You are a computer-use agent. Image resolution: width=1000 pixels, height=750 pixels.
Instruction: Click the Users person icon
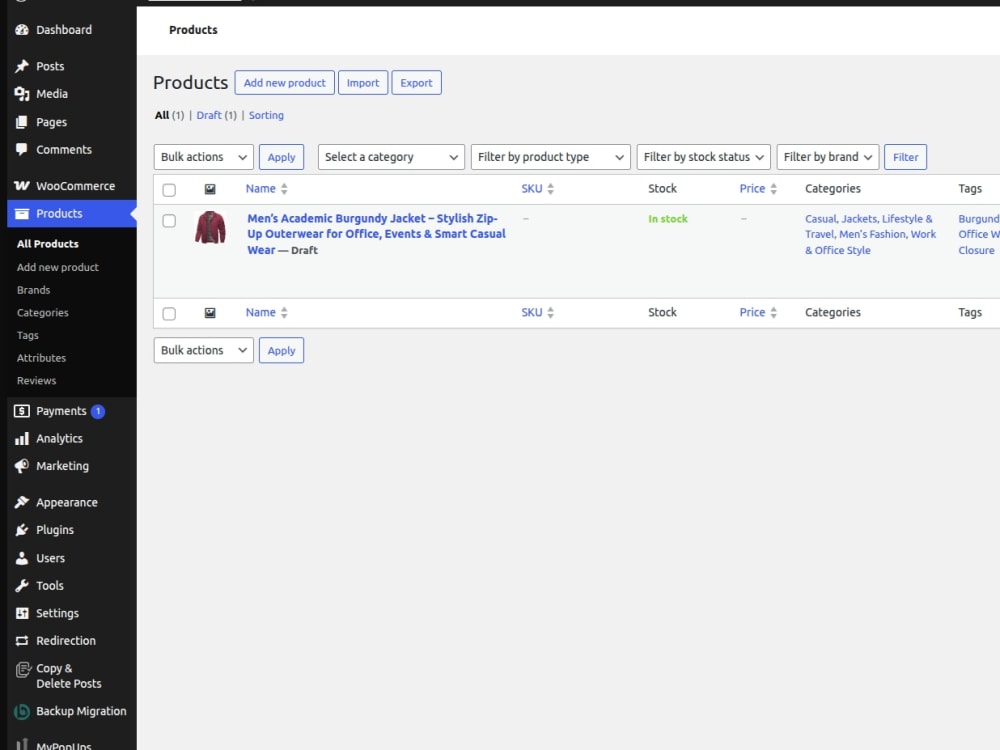point(22,558)
